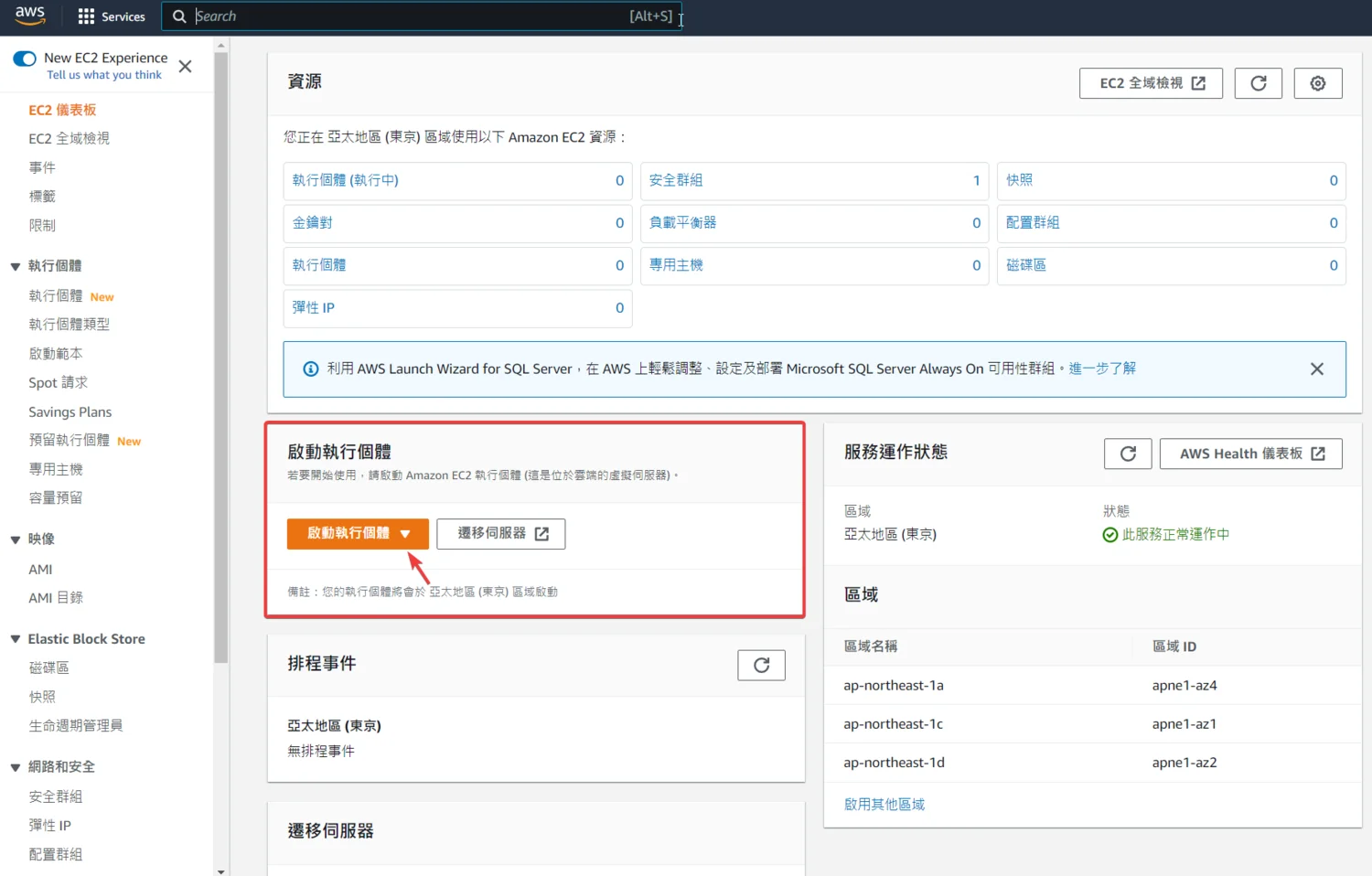Collapse the 網路和安全 sidebar section
The image size is (1372, 876).
point(16,767)
